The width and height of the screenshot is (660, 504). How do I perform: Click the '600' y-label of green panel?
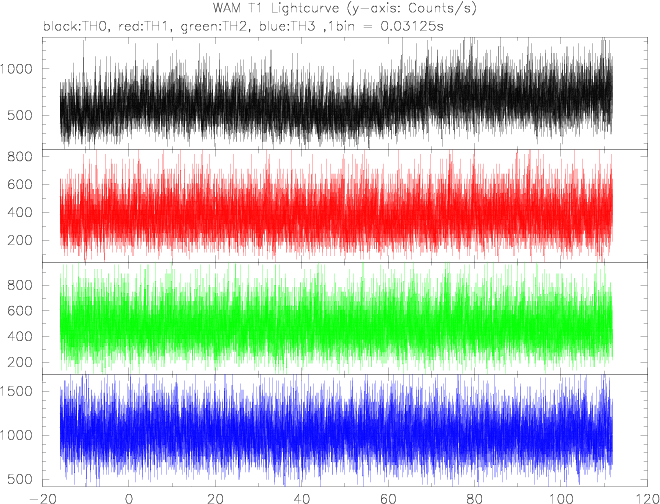tap(21, 311)
